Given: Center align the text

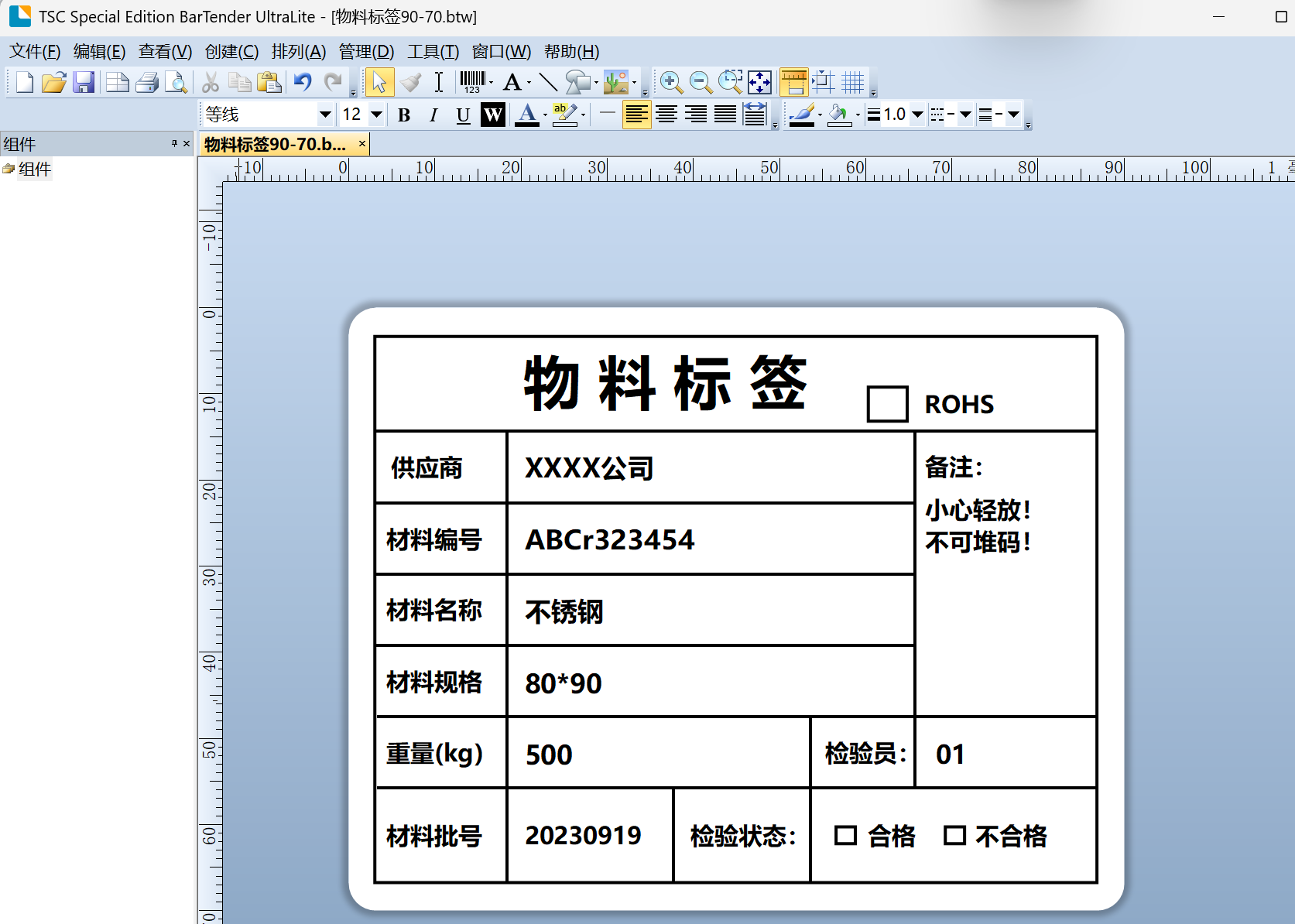Looking at the screenshot, I should click(666, 115).
